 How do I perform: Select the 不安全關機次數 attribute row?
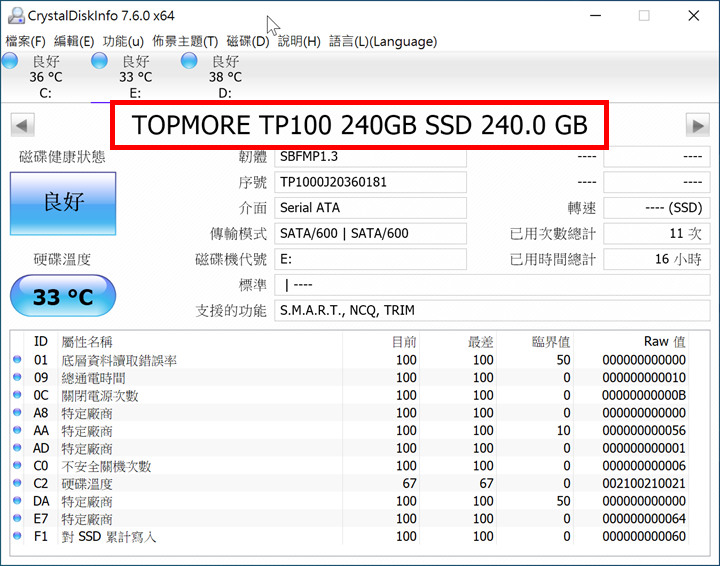coord(350,465)
